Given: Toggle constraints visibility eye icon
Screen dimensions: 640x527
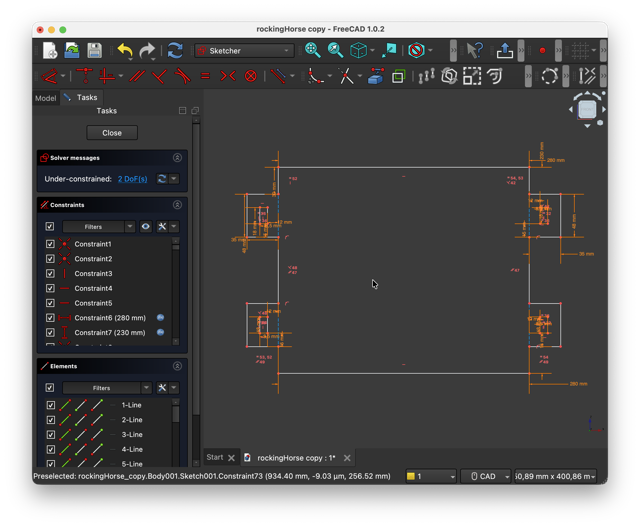Looking at the screenshot, I should pos(146,227).
